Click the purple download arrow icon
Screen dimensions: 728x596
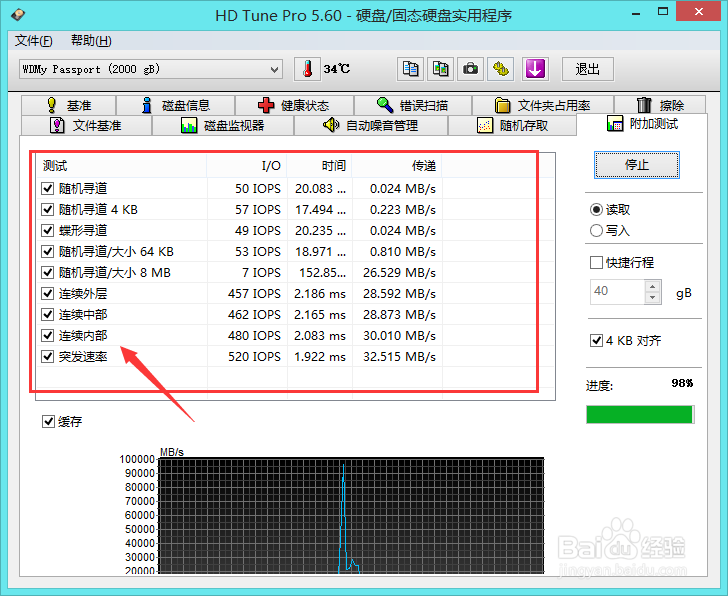tap(535, 69)
